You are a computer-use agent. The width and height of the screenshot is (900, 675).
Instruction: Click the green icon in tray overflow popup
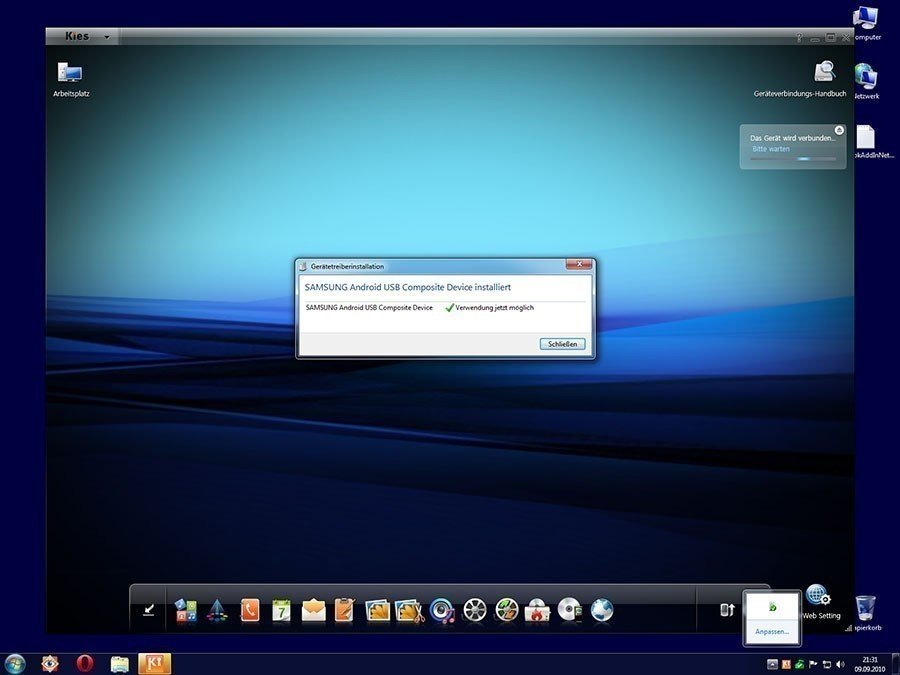coord(773,607)
